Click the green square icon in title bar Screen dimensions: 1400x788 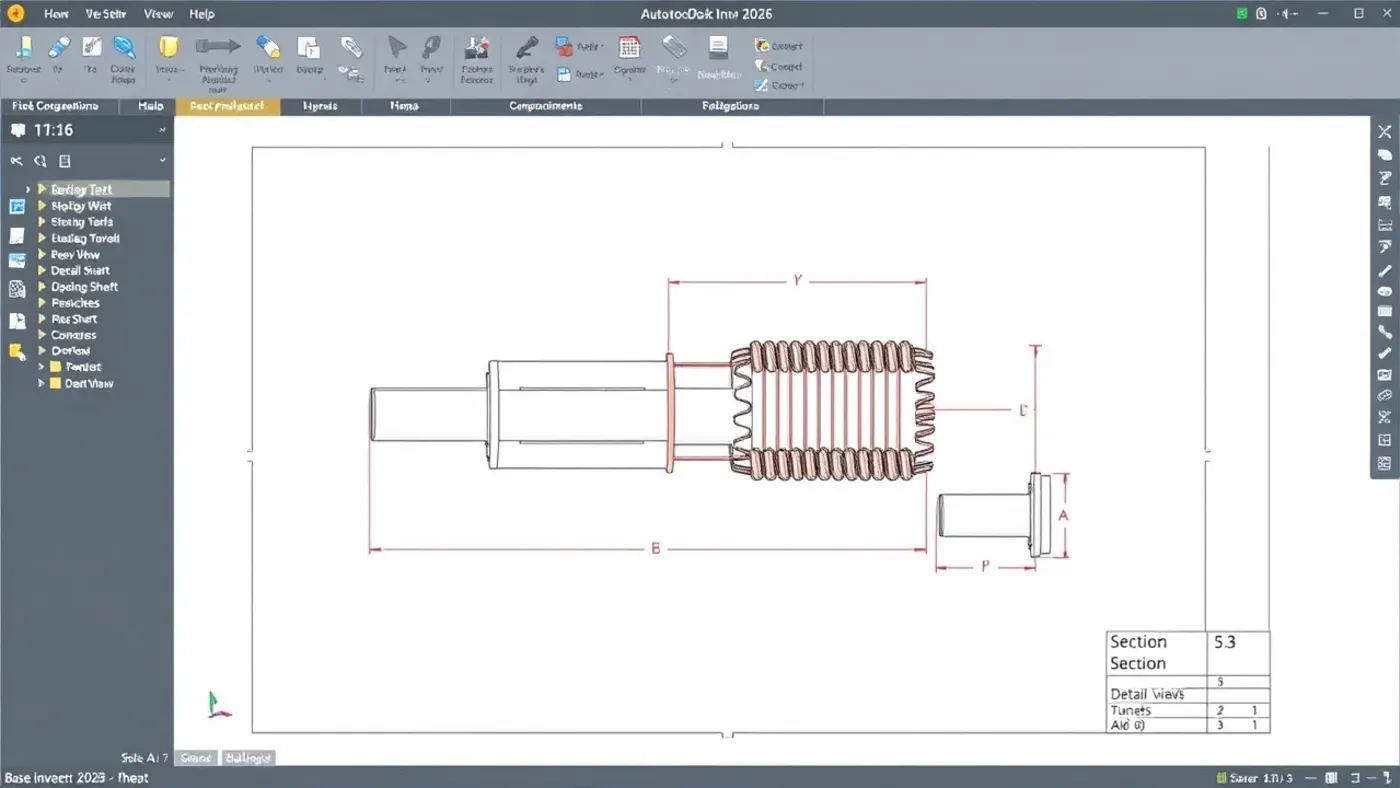[x=1241, y=14]
